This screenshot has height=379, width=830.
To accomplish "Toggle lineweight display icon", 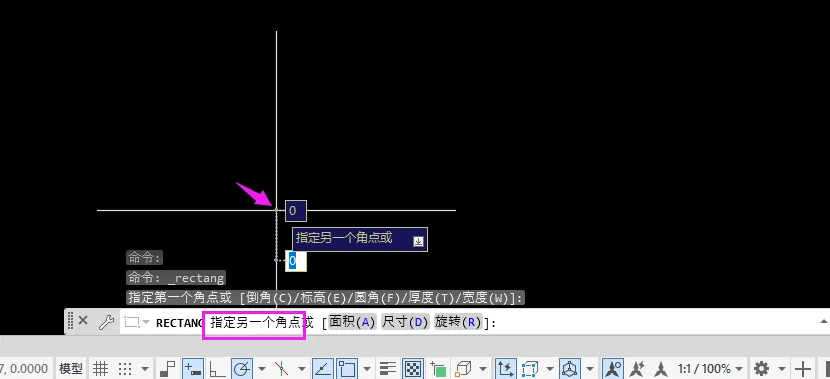I will [x=388, y=368].
